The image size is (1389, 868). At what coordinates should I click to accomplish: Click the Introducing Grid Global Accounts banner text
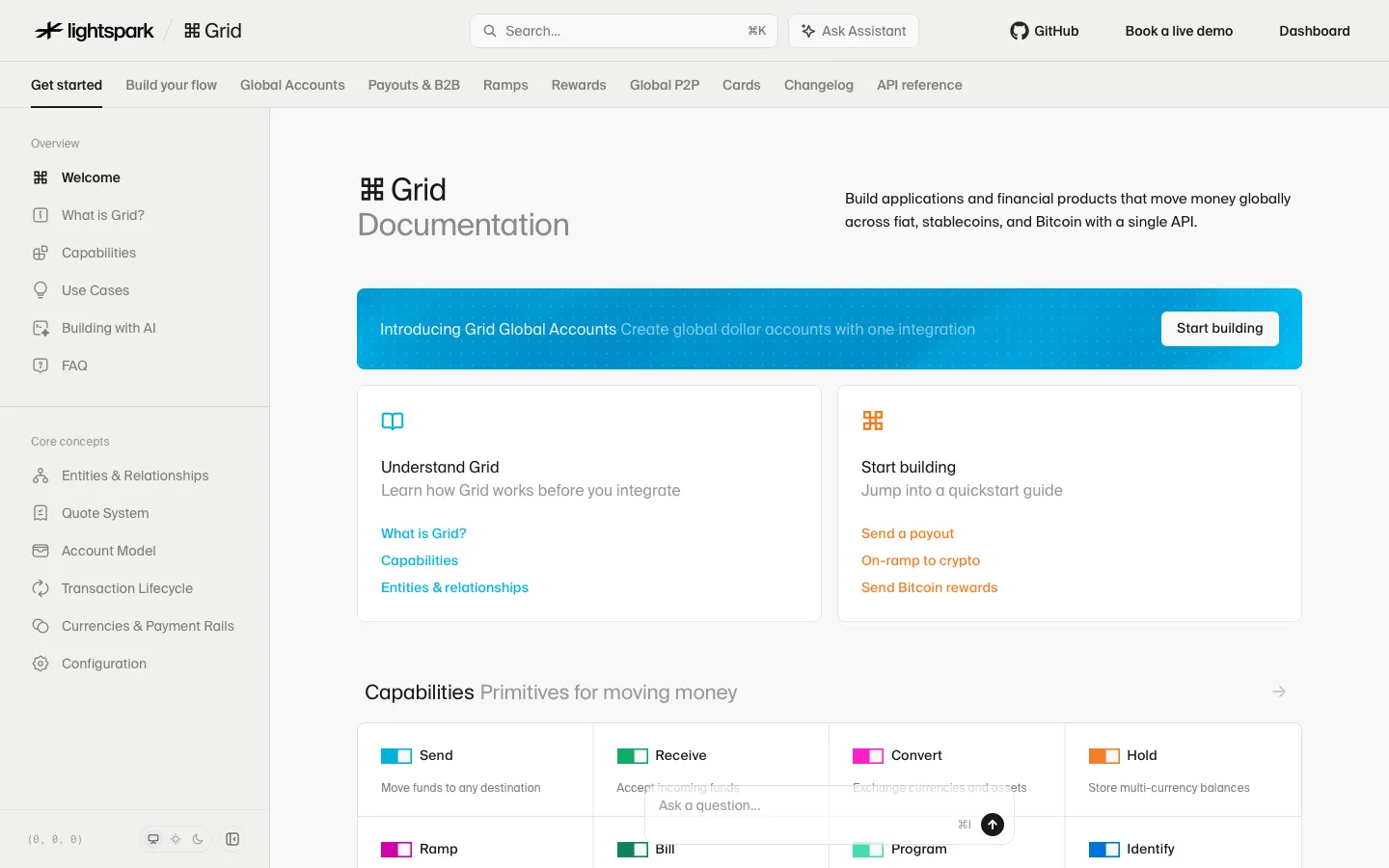click(x=498, y=329)
